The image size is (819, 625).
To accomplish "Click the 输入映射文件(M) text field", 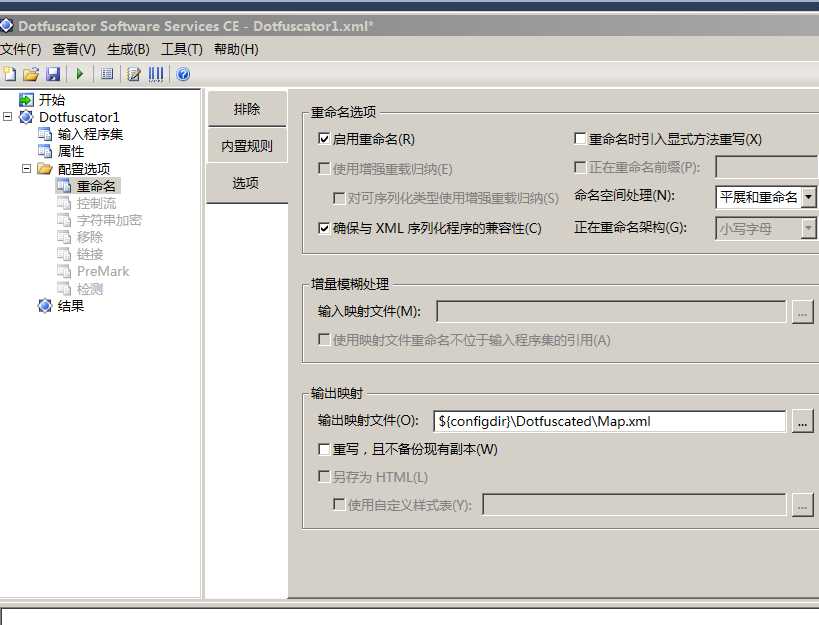I will pos(611,312).
